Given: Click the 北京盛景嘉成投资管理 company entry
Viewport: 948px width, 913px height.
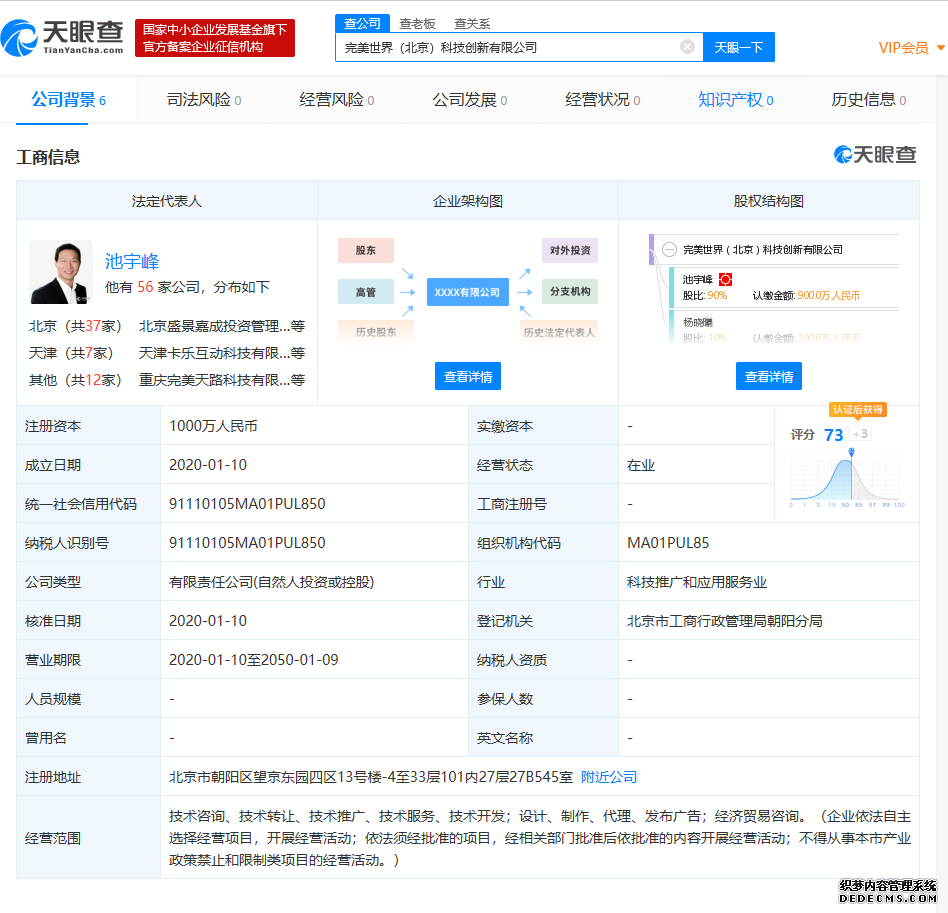Looking at the screenshot, I should click(x=222, y=327).
